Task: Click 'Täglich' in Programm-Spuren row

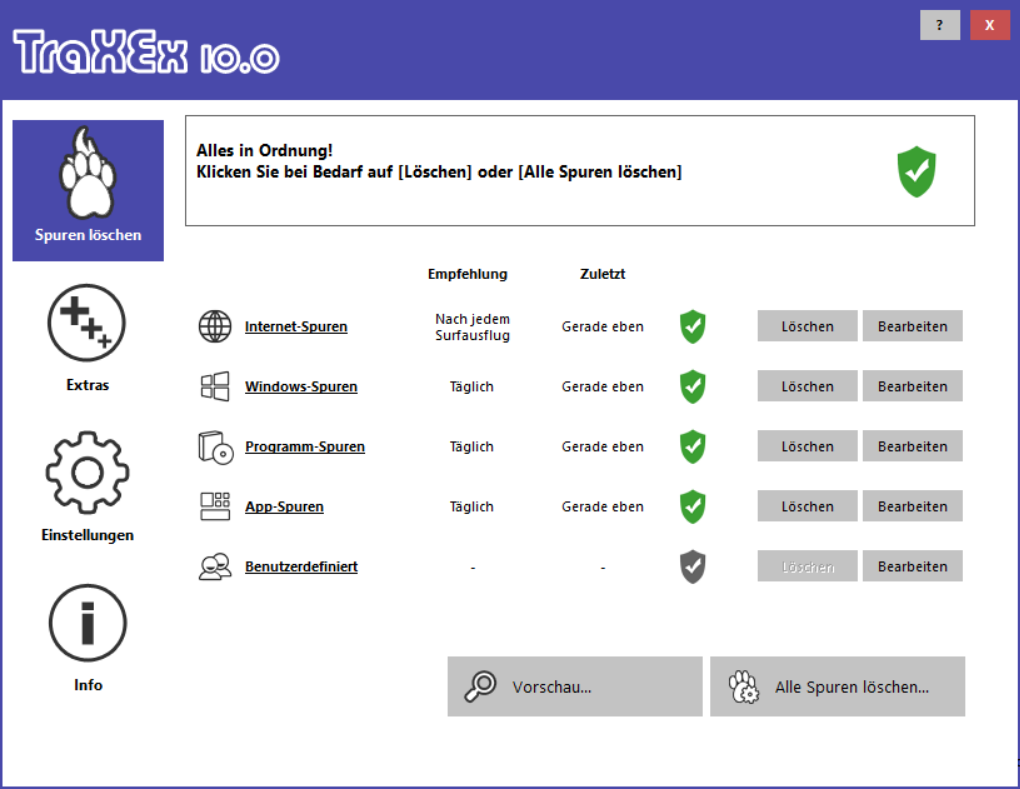Action: [x=472, y=447]
